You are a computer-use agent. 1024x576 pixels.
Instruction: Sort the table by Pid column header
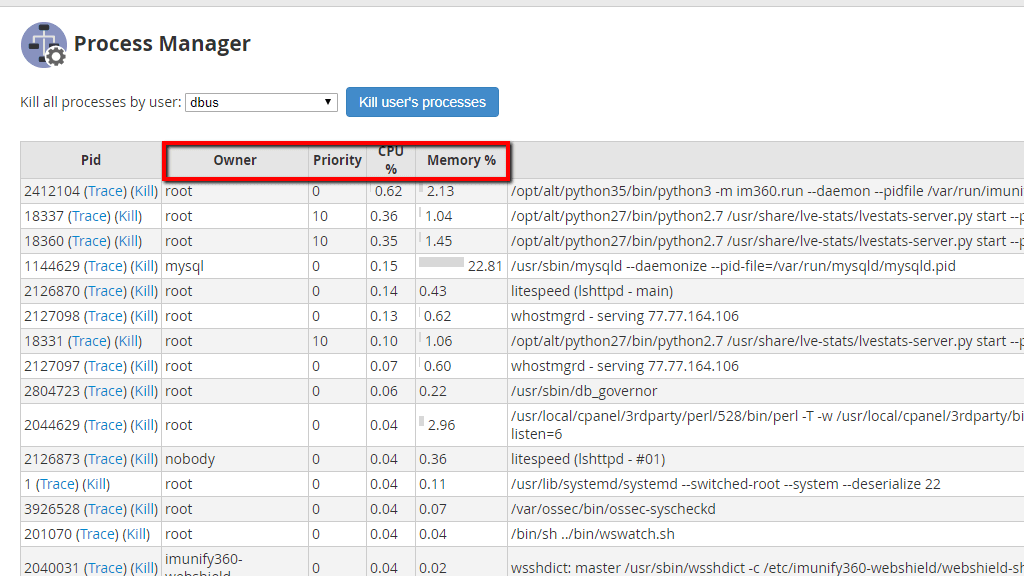91,160
